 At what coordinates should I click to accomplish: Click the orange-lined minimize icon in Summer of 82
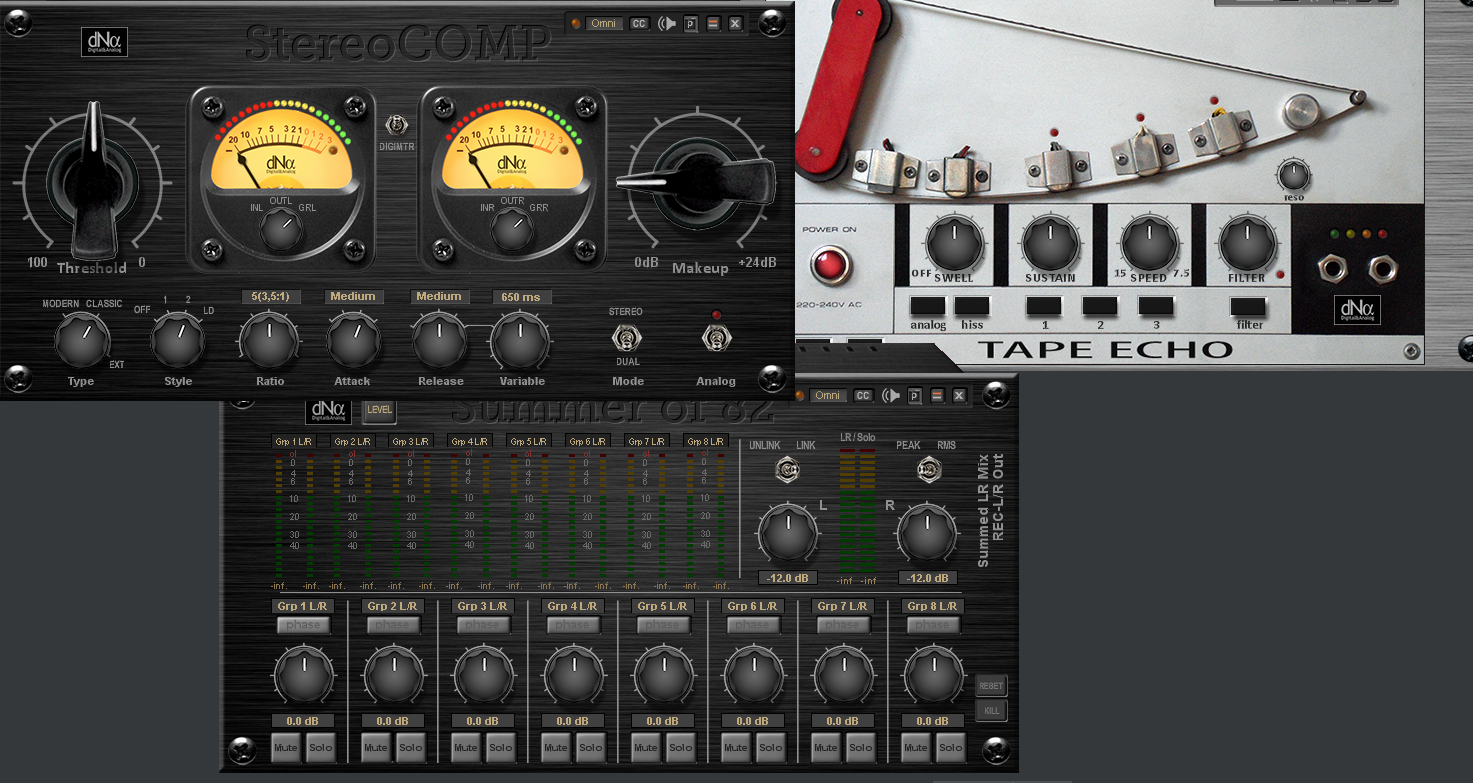click(937, 396)
